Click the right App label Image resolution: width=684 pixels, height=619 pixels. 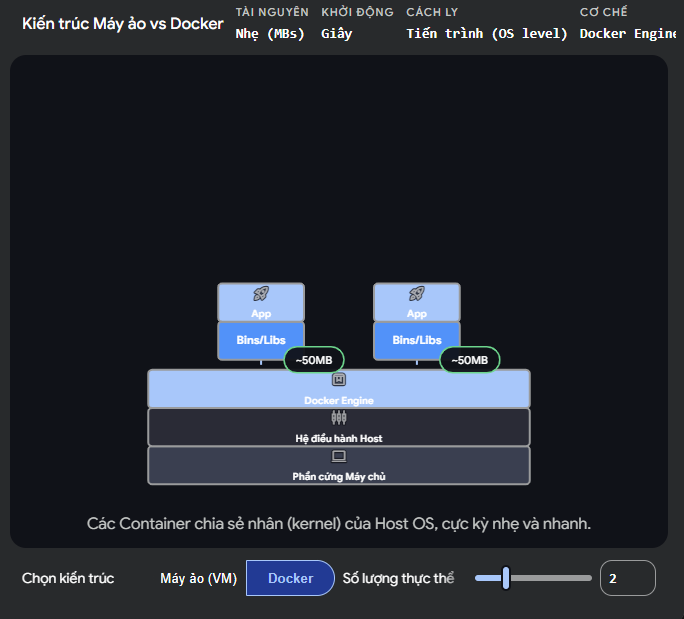pos(417,314)
